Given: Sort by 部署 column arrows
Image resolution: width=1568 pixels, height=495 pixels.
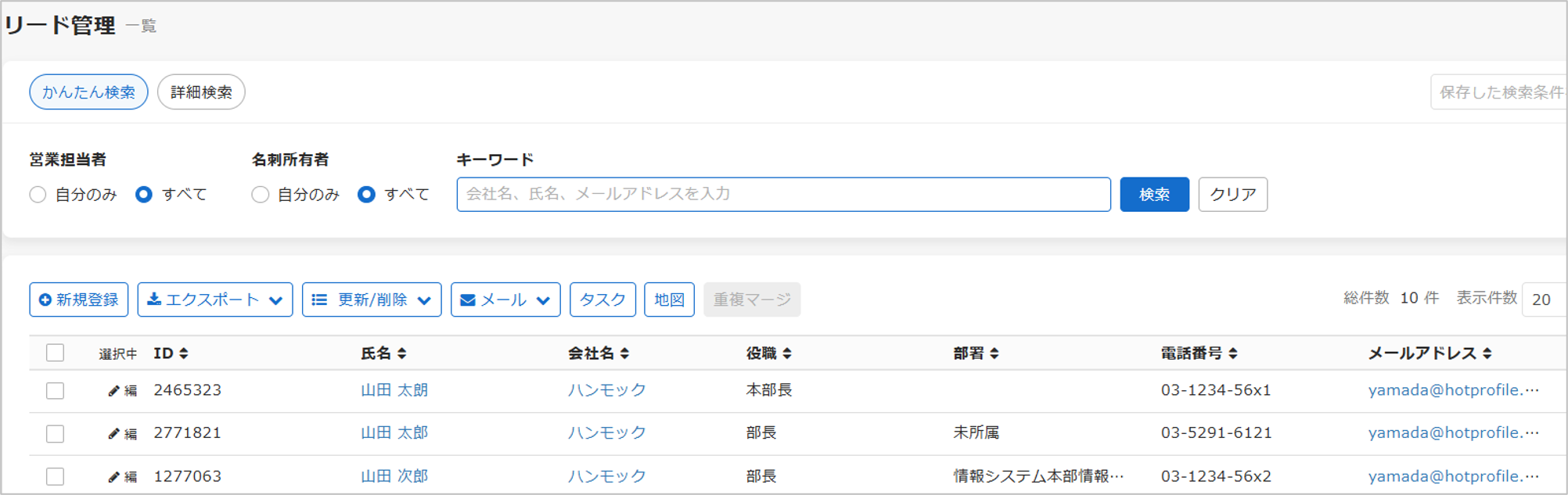Looking at the screenshot, I should tap(994, 353).
